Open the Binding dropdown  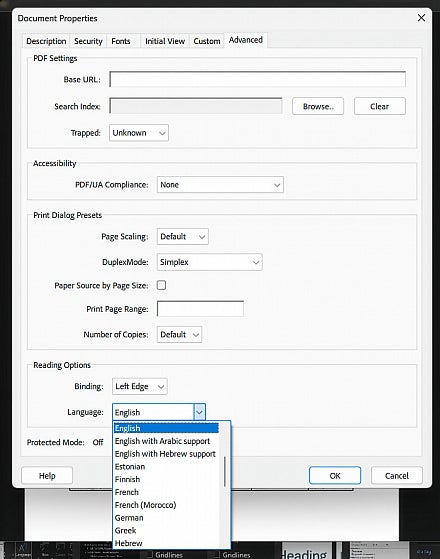(140, 386)
